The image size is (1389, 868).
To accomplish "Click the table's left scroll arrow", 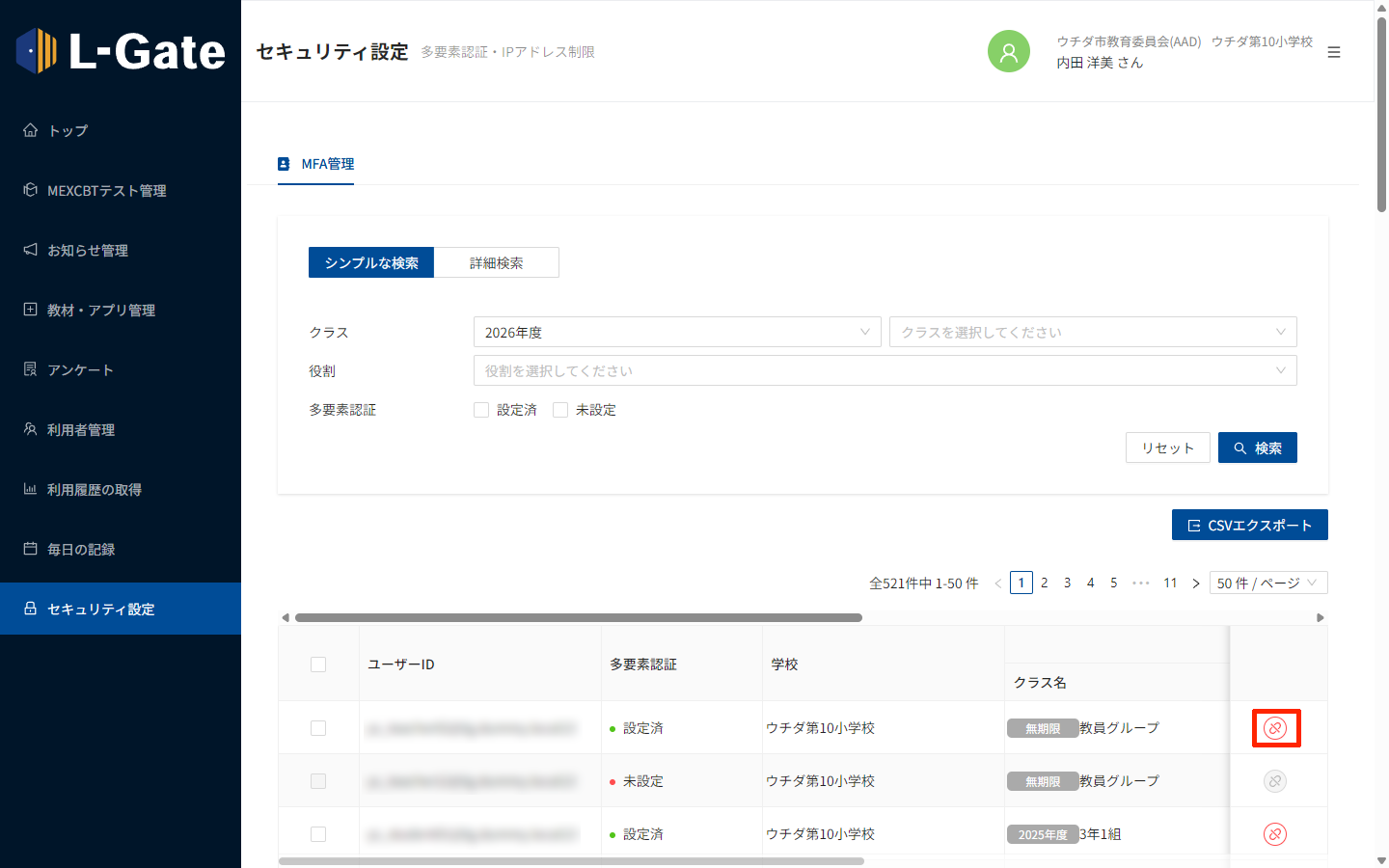I will tap(285, 617).
